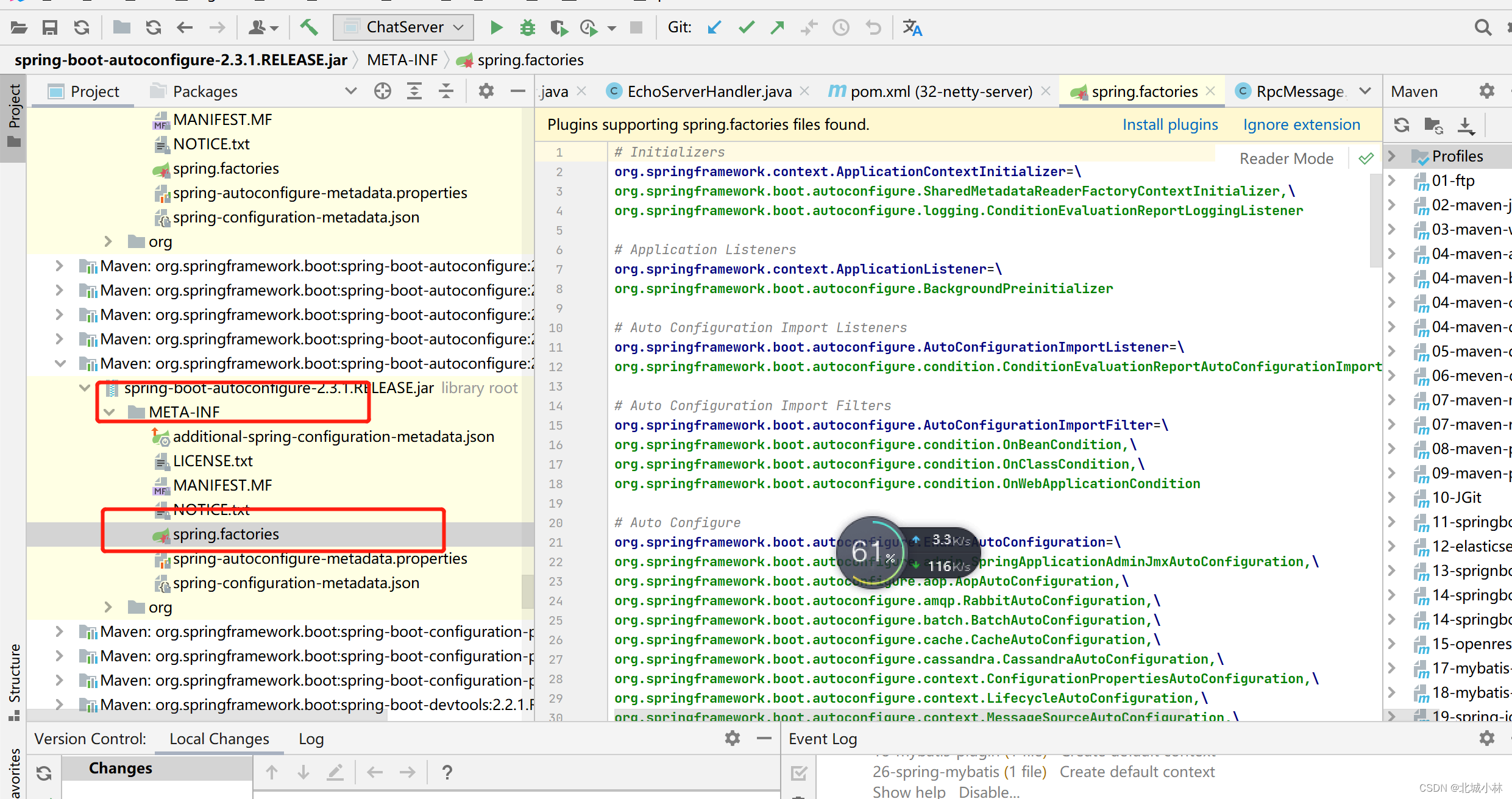Open Project panel gear settings
The width and height of the screenshot is (1512, 799).
click(486, 91)
